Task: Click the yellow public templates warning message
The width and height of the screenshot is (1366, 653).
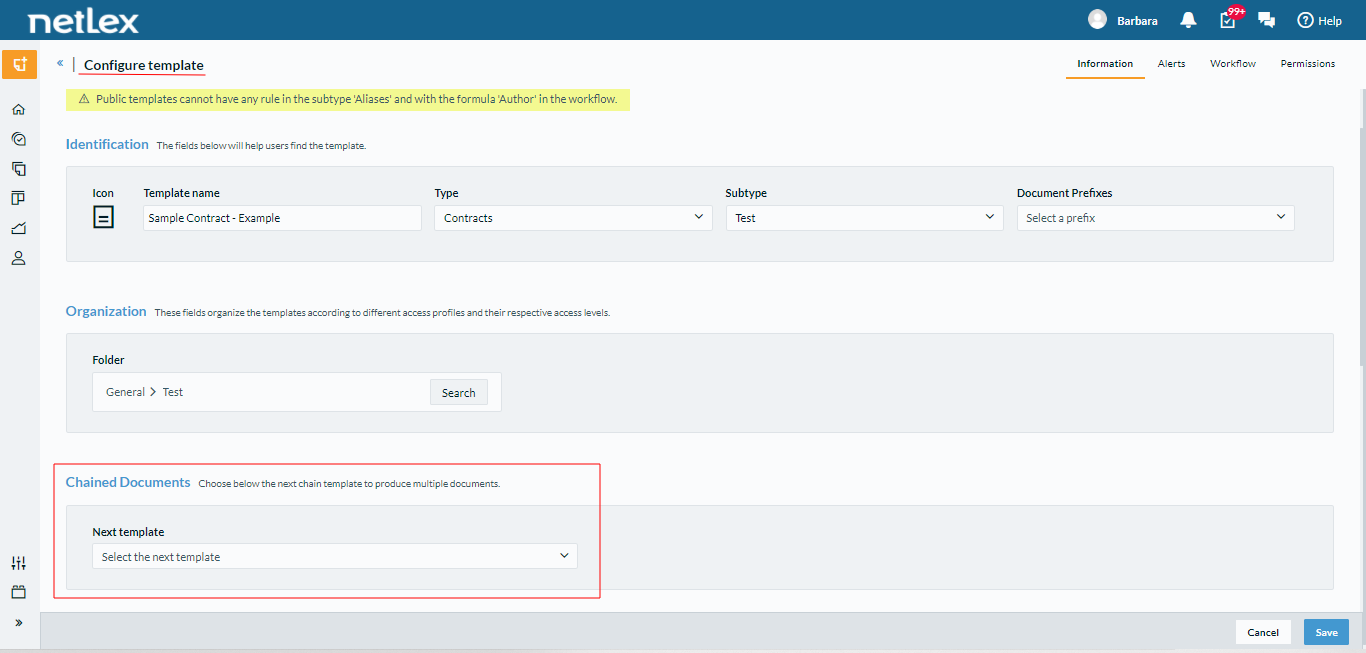Action: point(348,99)
